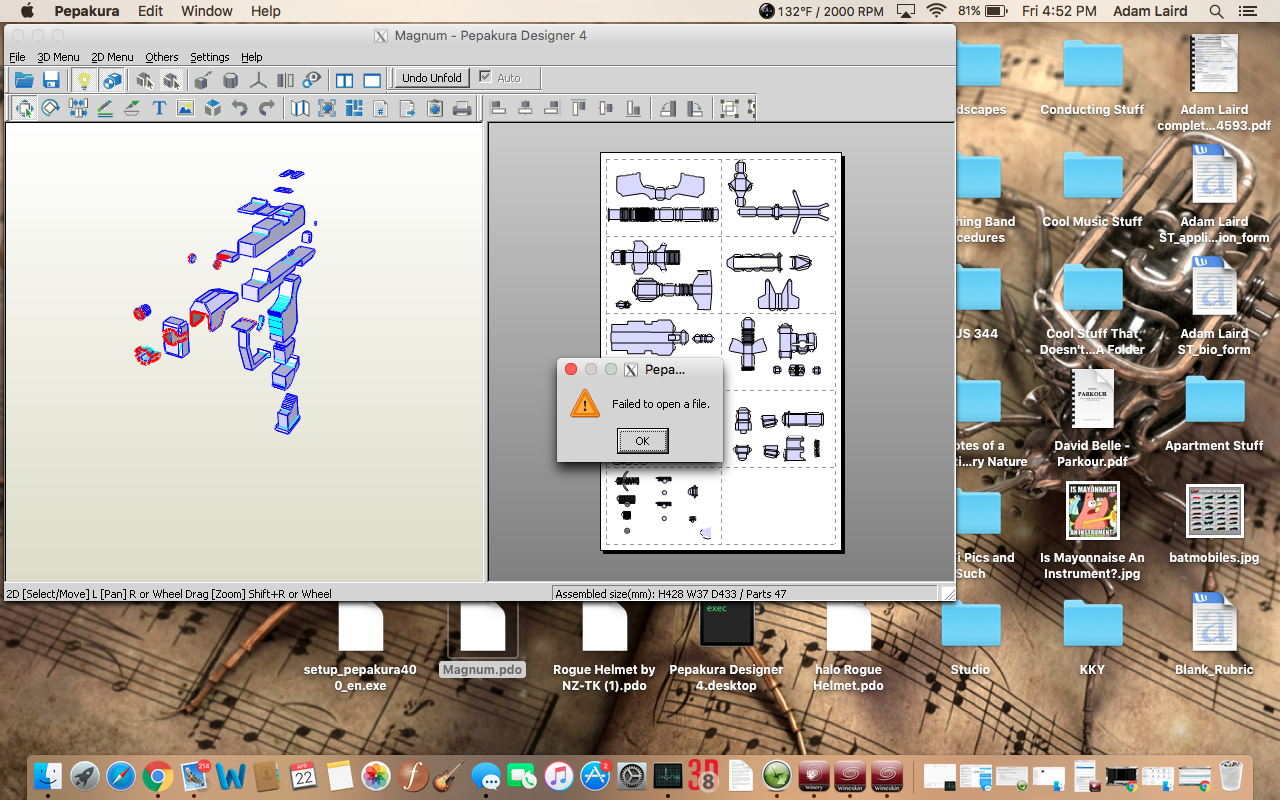The height and width of the screenshot is (800, 1280).
Task: Toggle the Auto checkbox
Action: 485,78
